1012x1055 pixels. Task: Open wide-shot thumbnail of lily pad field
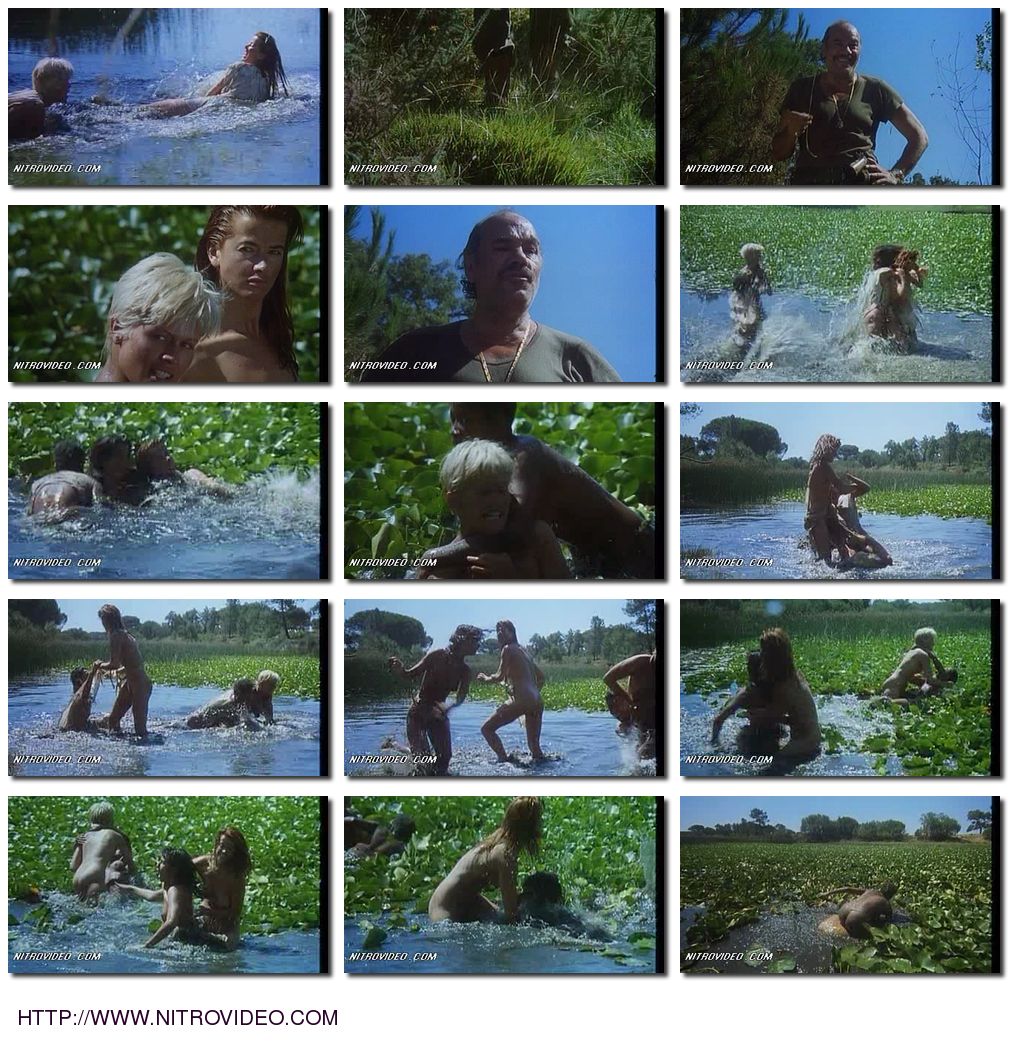(836, 885)
